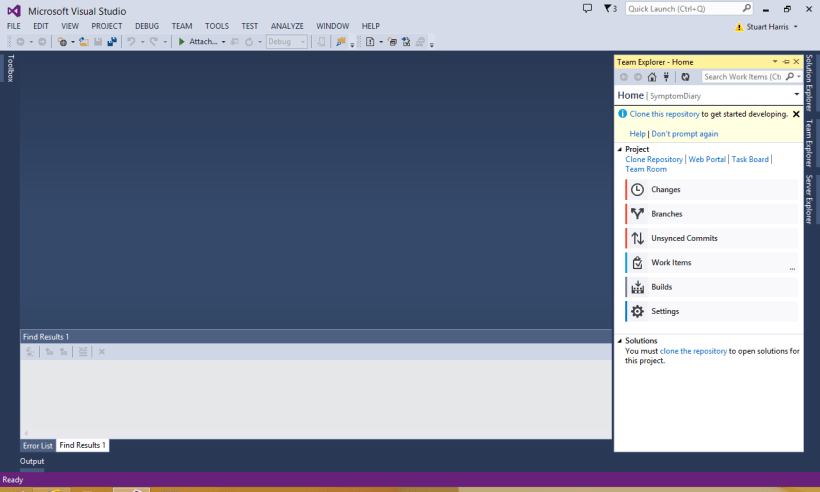Click the Save All icon
This screenshot has width=820, height=492.
[112, 42]
